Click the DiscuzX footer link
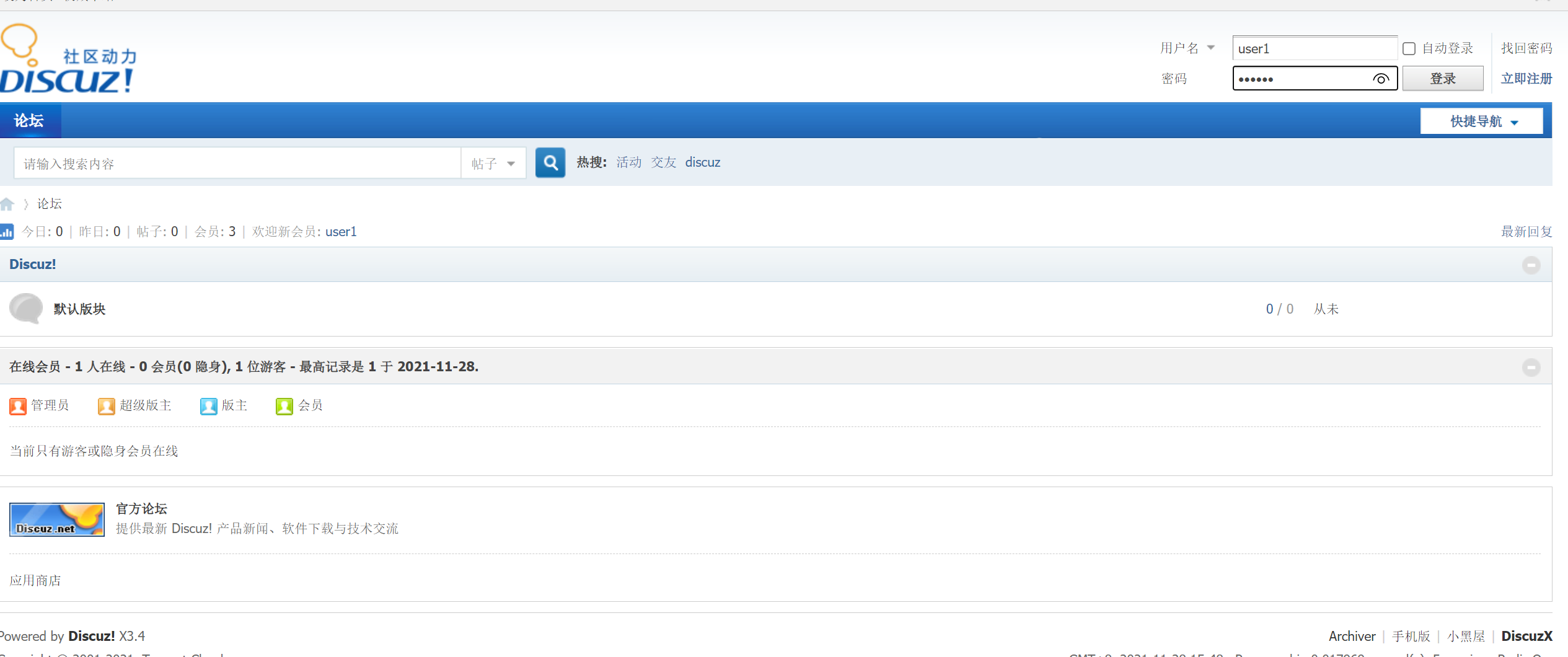This screenshot has height=657, width=1568. coord(1527,637)
